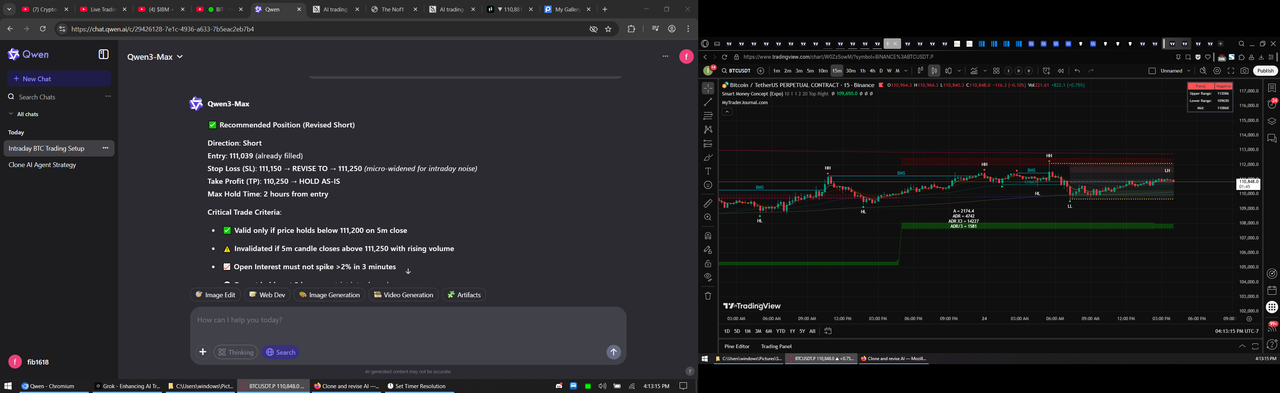Image resolution: width=1280 pixels, height=393 pixels.
Task: Select the 4h timeframe
Action: pyautogui.click(x=872, y=71)
